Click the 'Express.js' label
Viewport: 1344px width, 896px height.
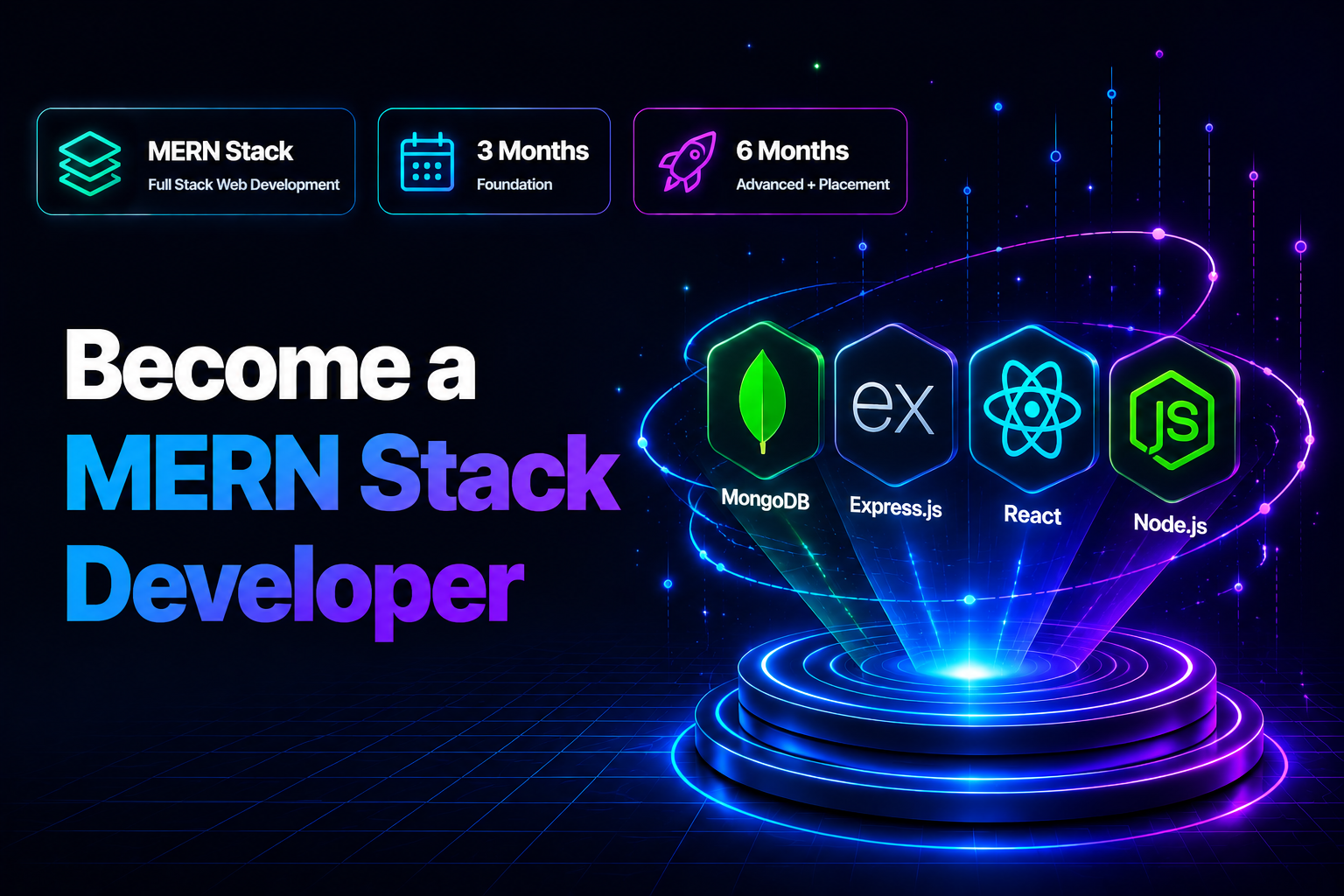[896, 507]
